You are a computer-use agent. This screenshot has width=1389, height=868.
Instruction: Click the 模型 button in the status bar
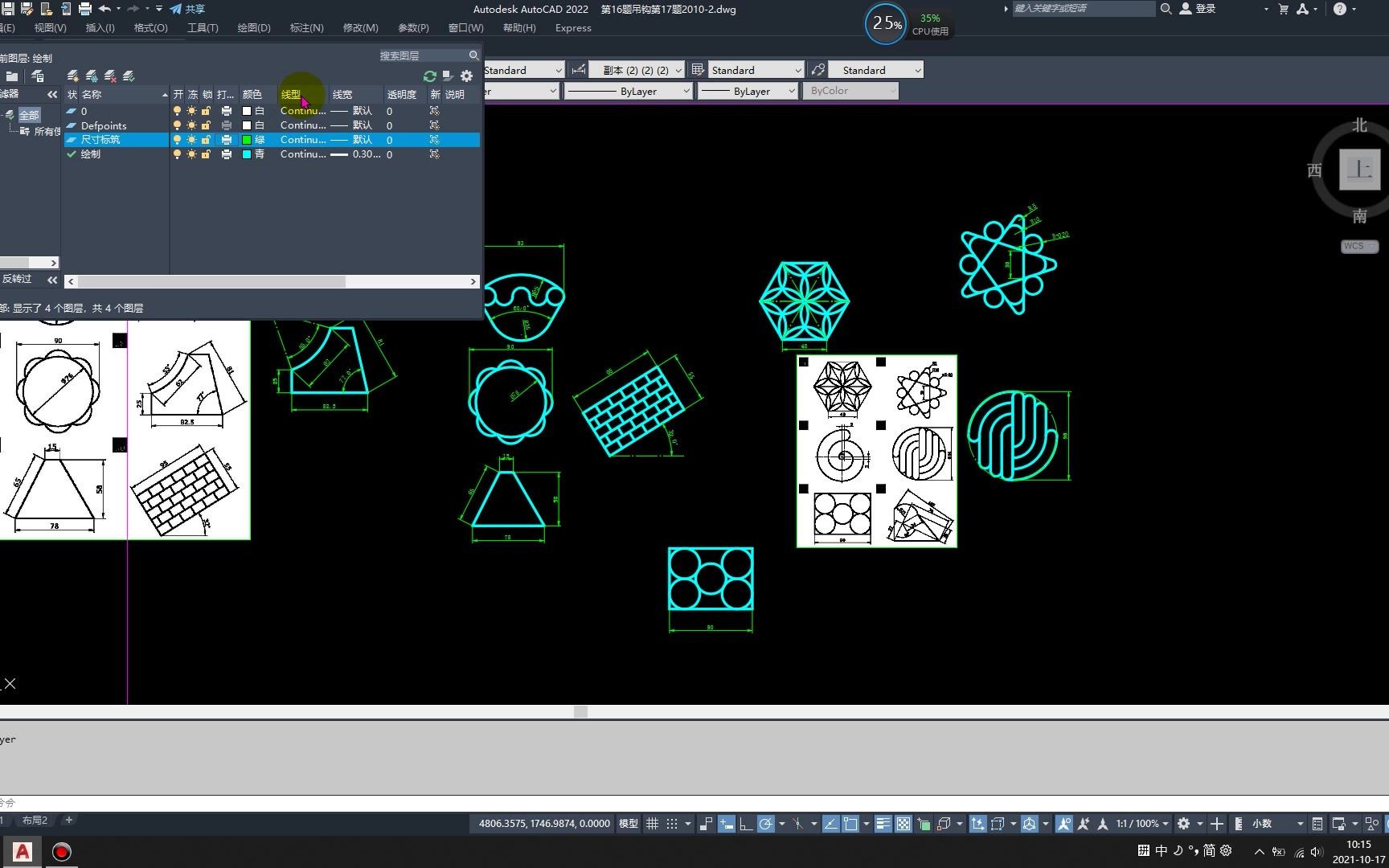(629, 823)
